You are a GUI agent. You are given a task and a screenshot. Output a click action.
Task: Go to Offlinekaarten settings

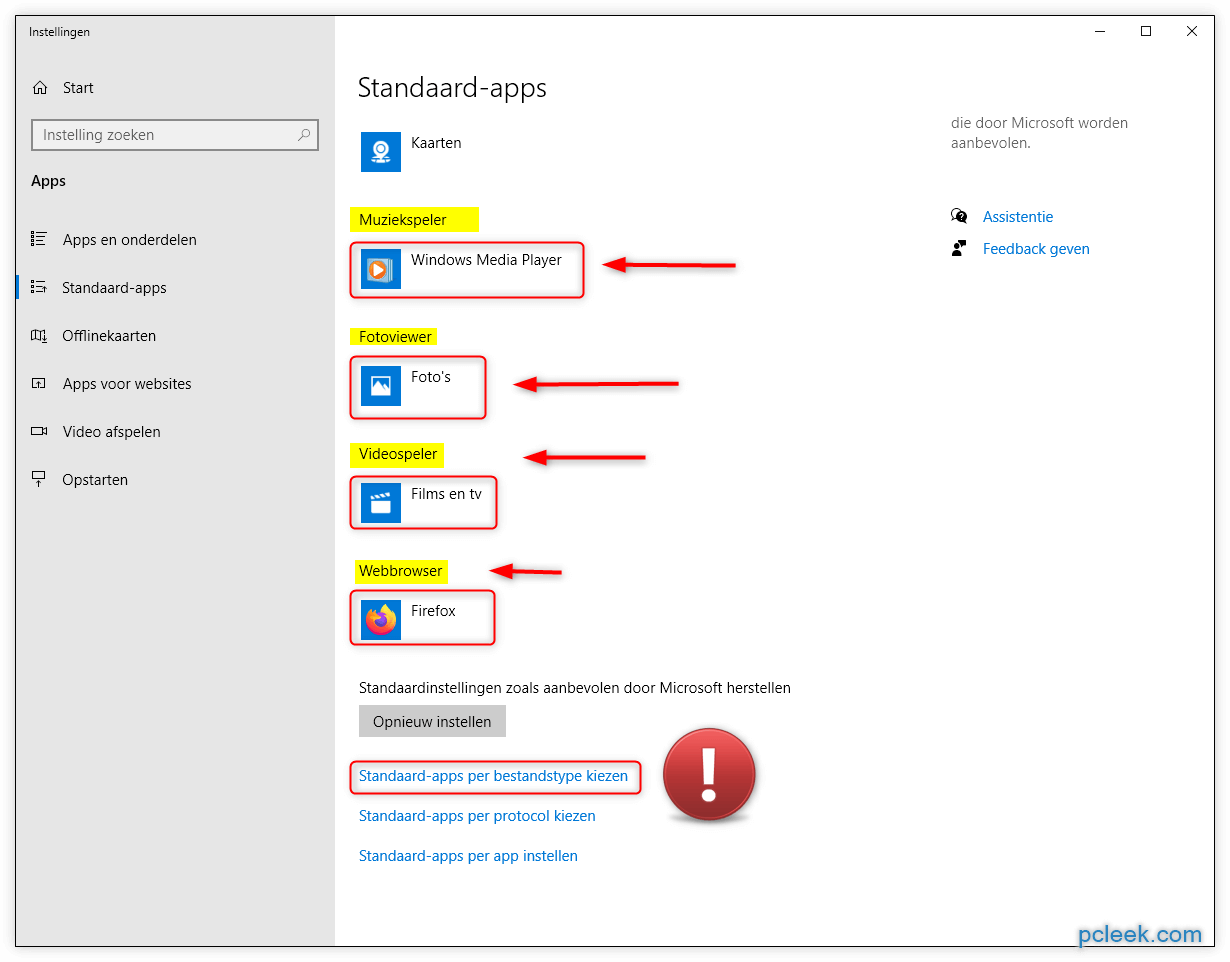[x=109, y=336]
